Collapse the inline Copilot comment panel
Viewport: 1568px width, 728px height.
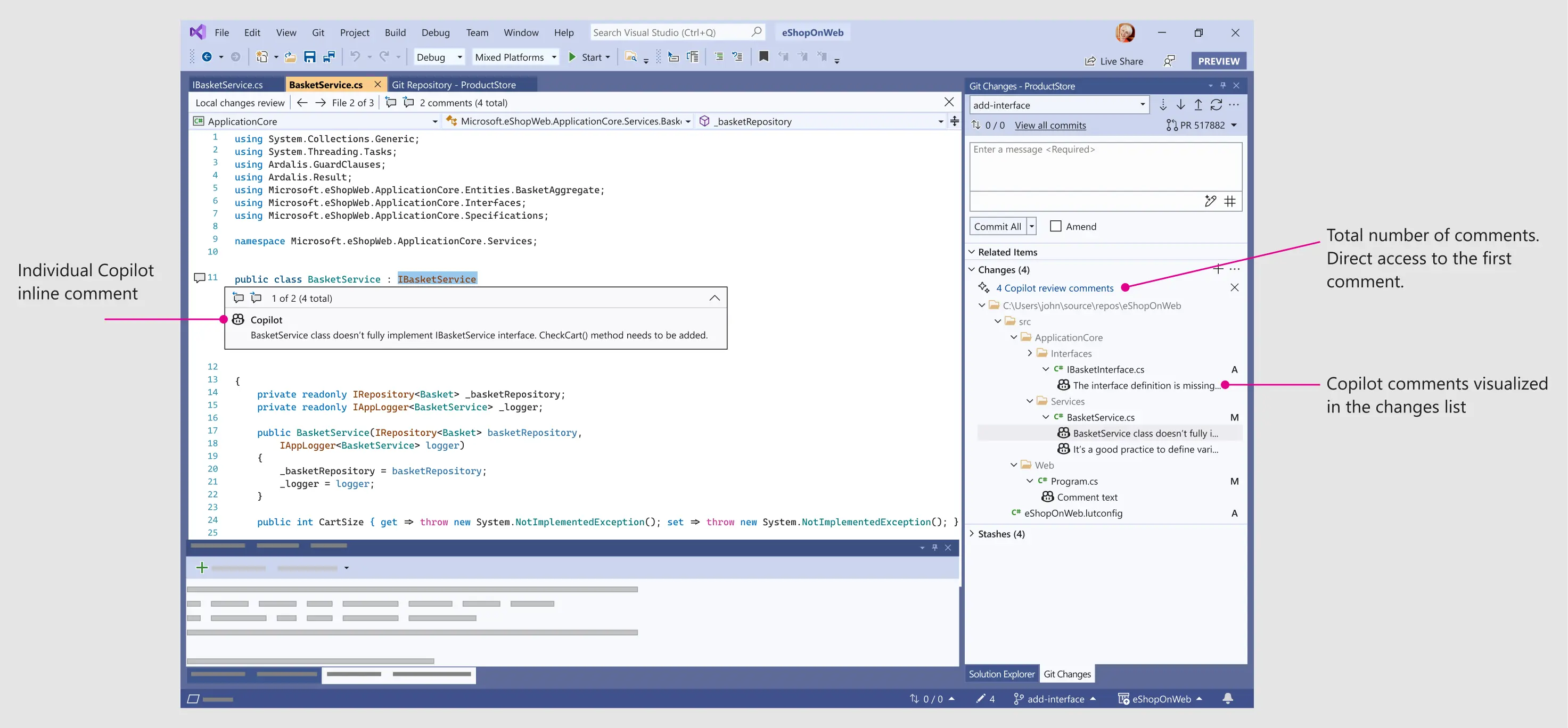click(714, 298)
